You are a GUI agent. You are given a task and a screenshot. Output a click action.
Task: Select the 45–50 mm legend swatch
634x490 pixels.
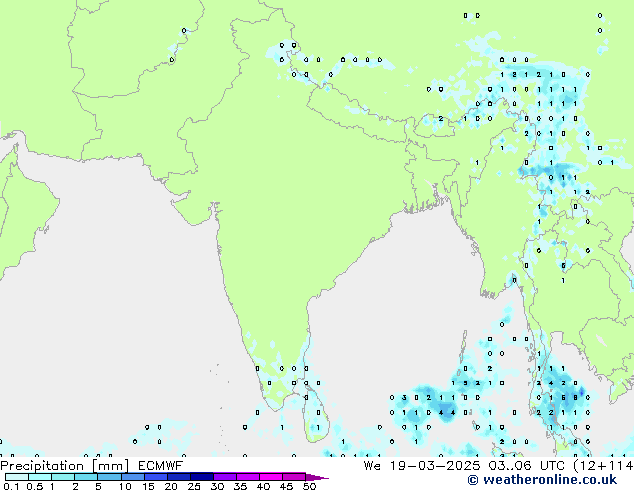point(294,477)
